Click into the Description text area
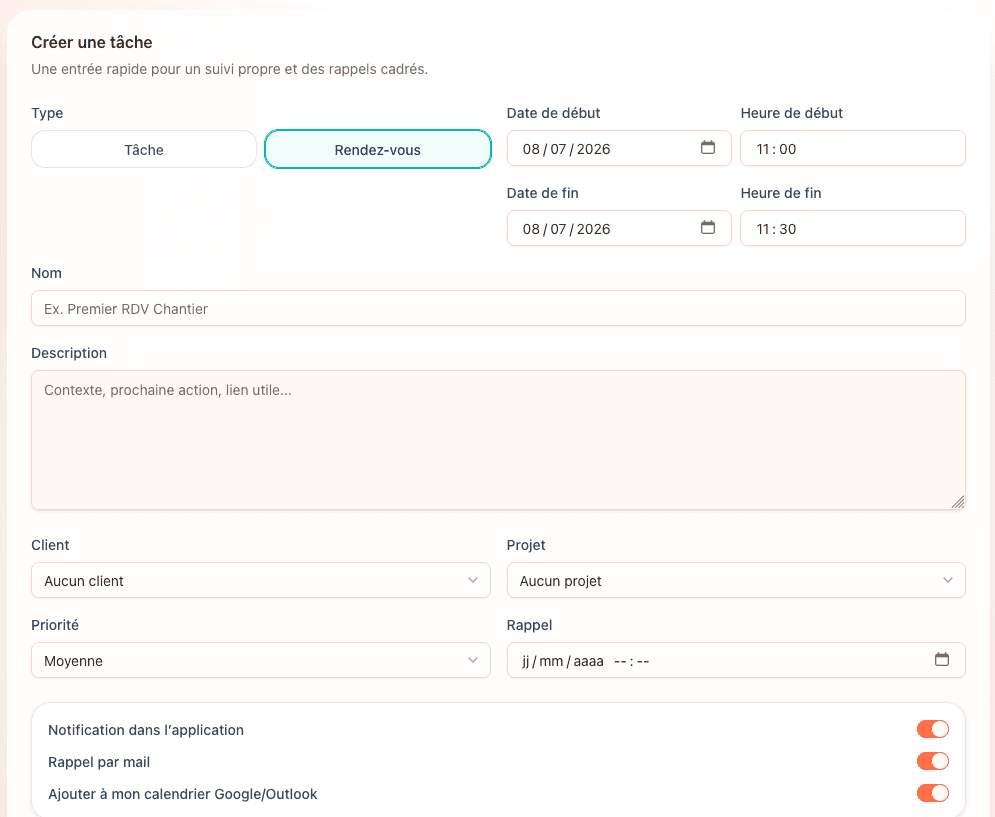This screenshot has width=995, height=817. (498, 440)
